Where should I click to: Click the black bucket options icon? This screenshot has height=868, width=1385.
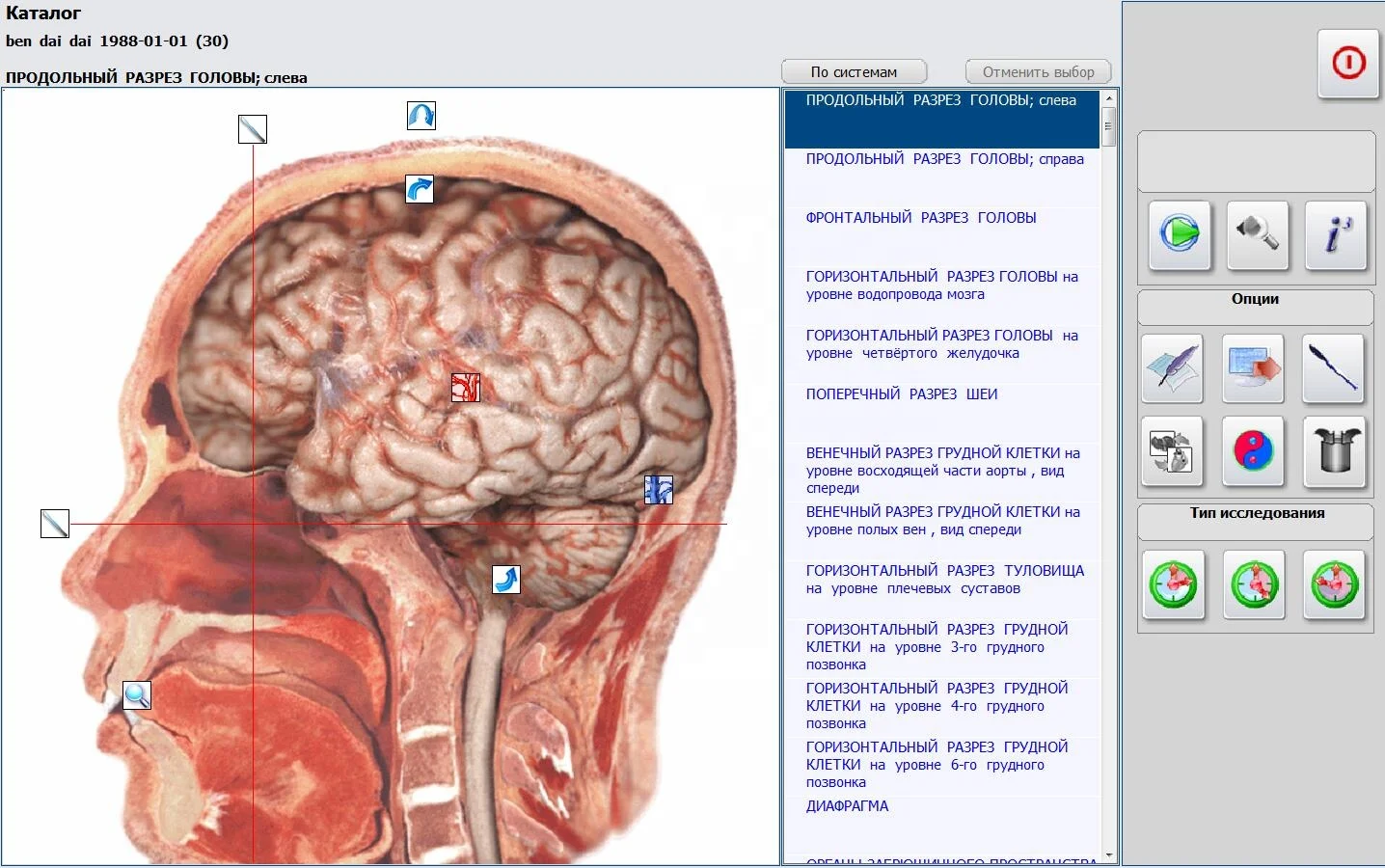click(1335, 450)
